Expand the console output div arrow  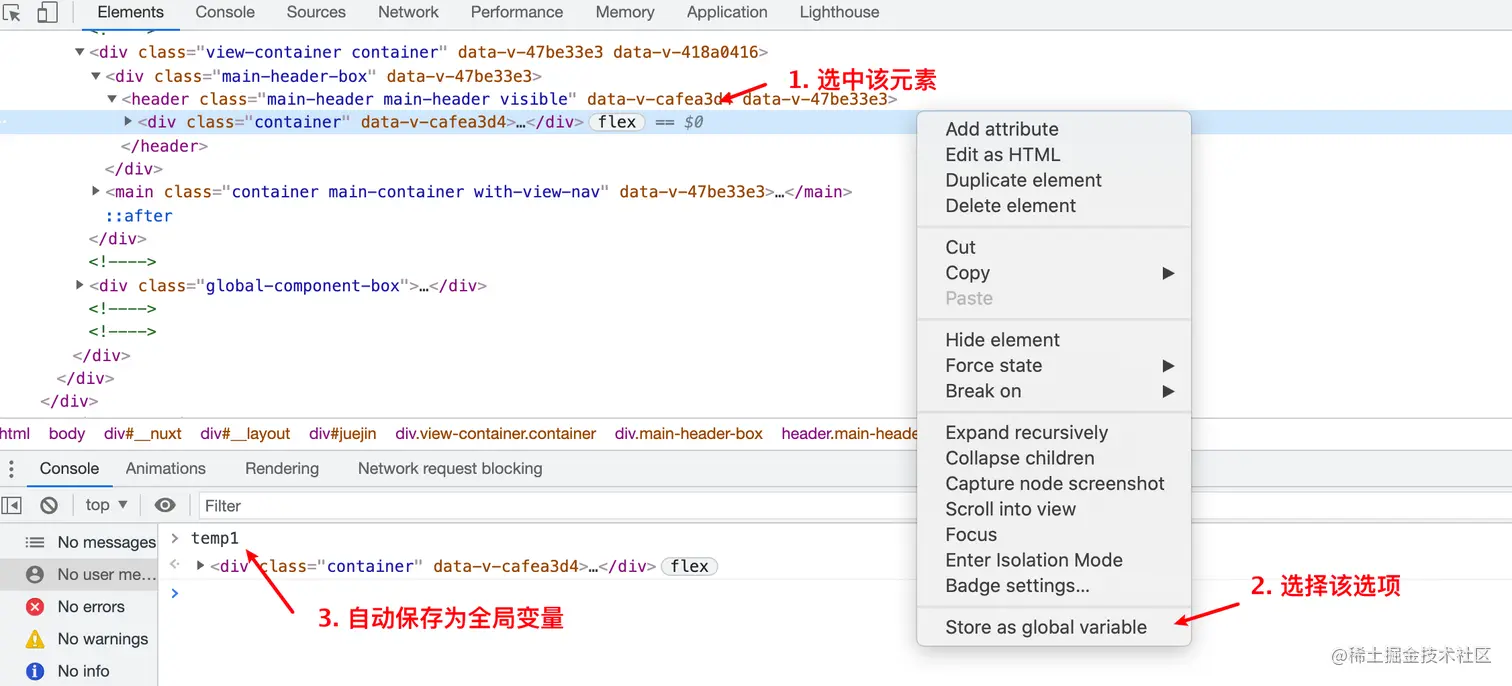[201, 566]
